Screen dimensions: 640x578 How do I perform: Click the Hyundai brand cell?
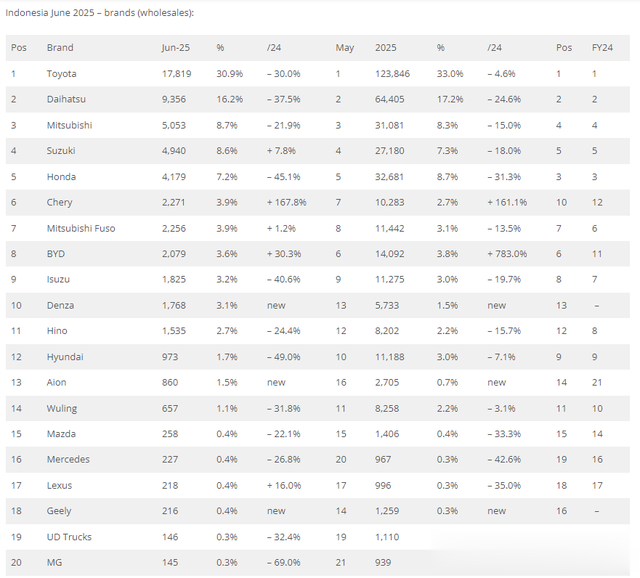tap(65, 357)
